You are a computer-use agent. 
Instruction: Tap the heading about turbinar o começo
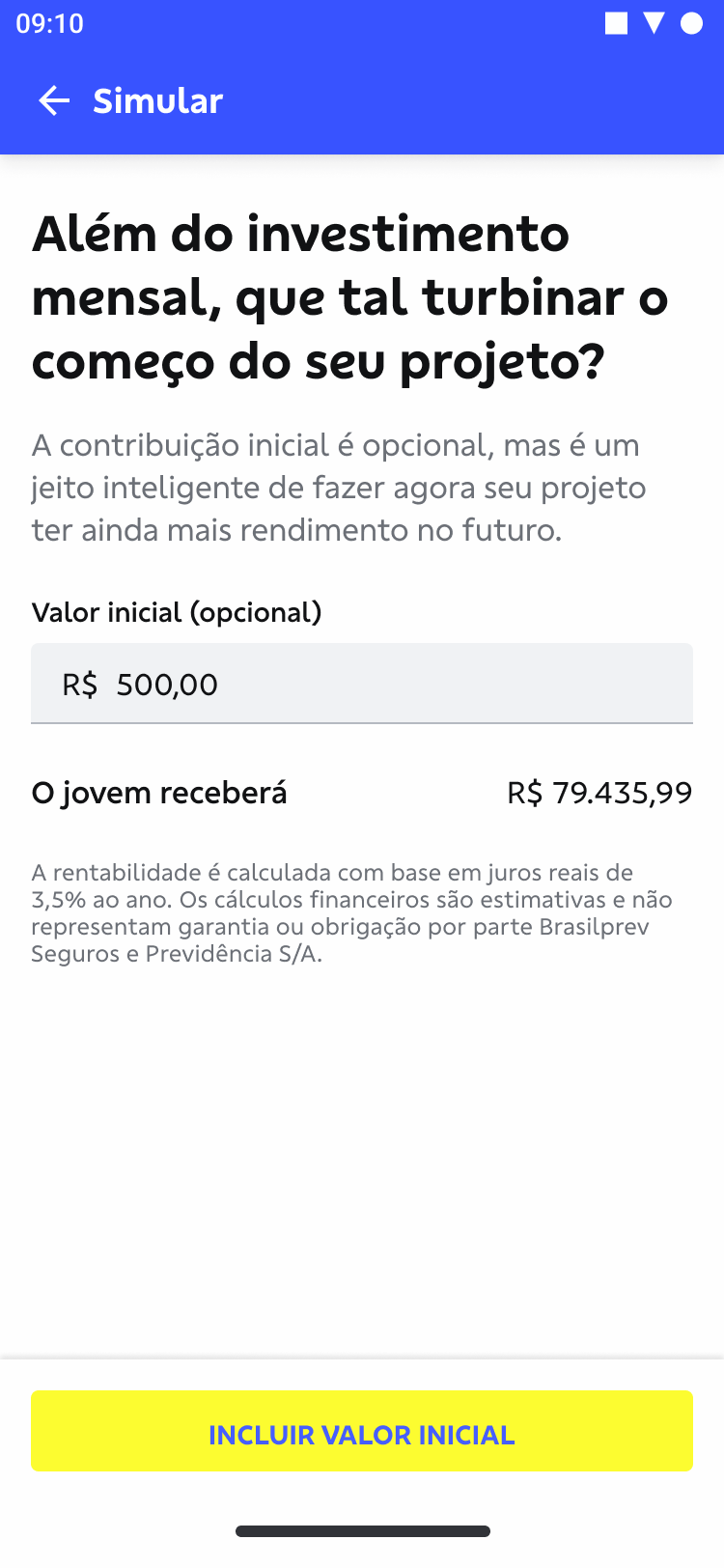point(349,297)
